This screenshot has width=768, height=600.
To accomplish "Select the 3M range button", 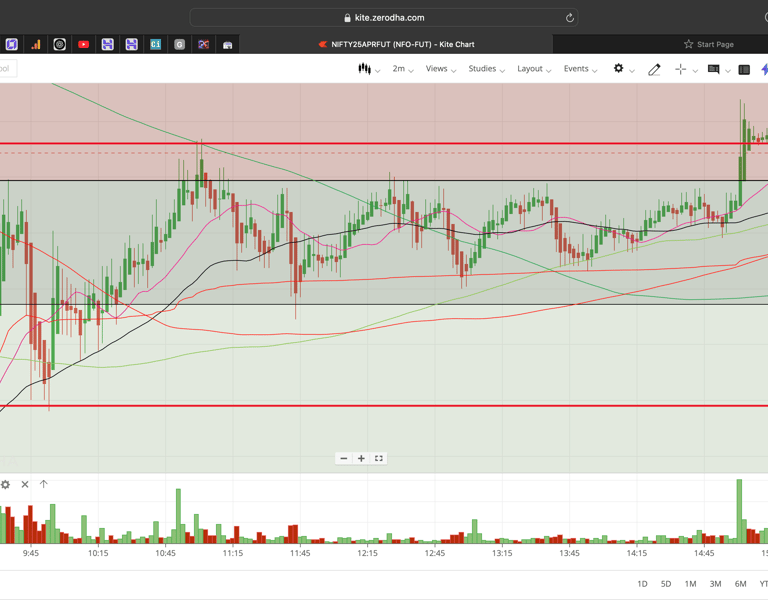I will (x=715, y=584).
